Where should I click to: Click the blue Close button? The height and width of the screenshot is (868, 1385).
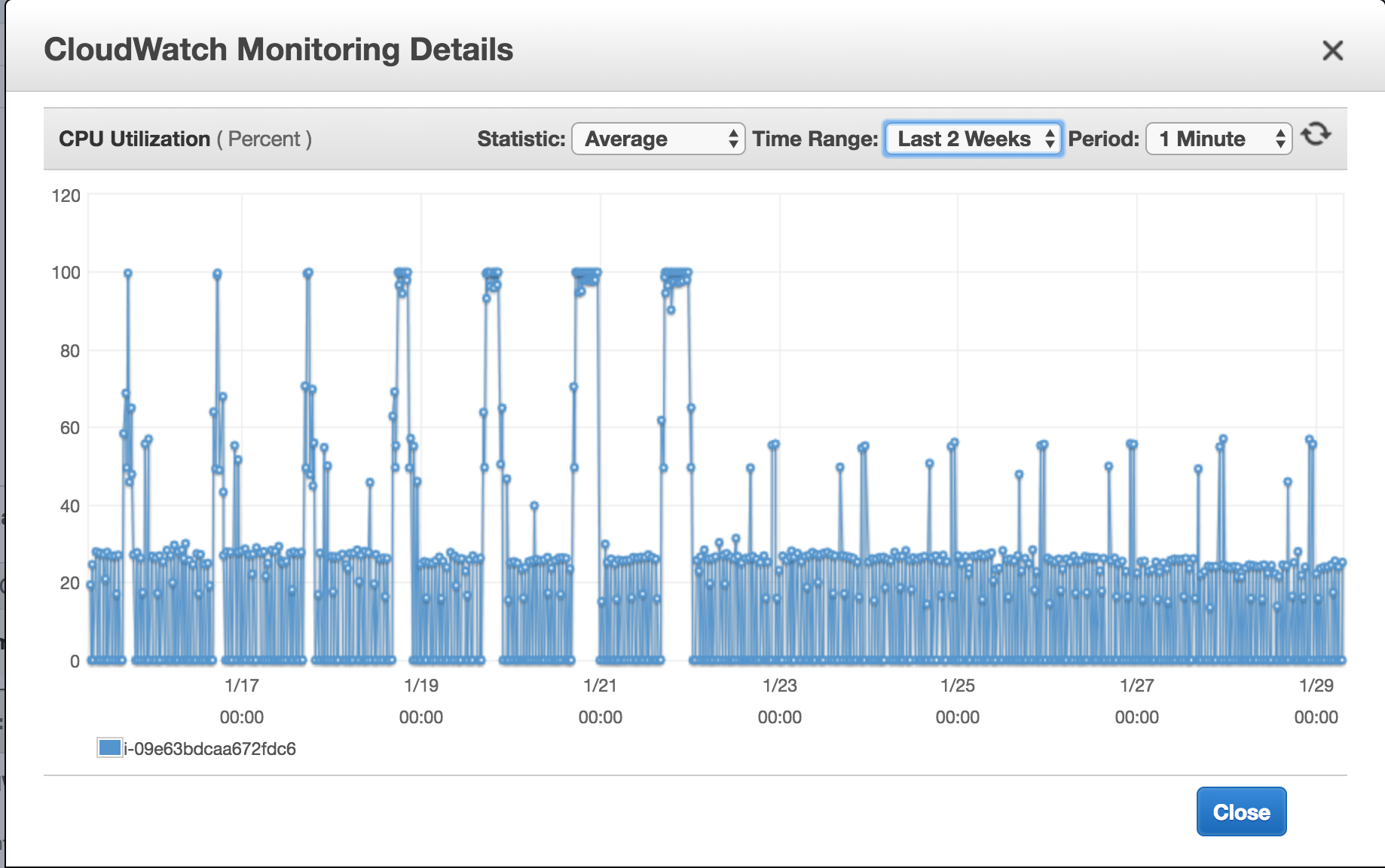(x=1241, y=811)
